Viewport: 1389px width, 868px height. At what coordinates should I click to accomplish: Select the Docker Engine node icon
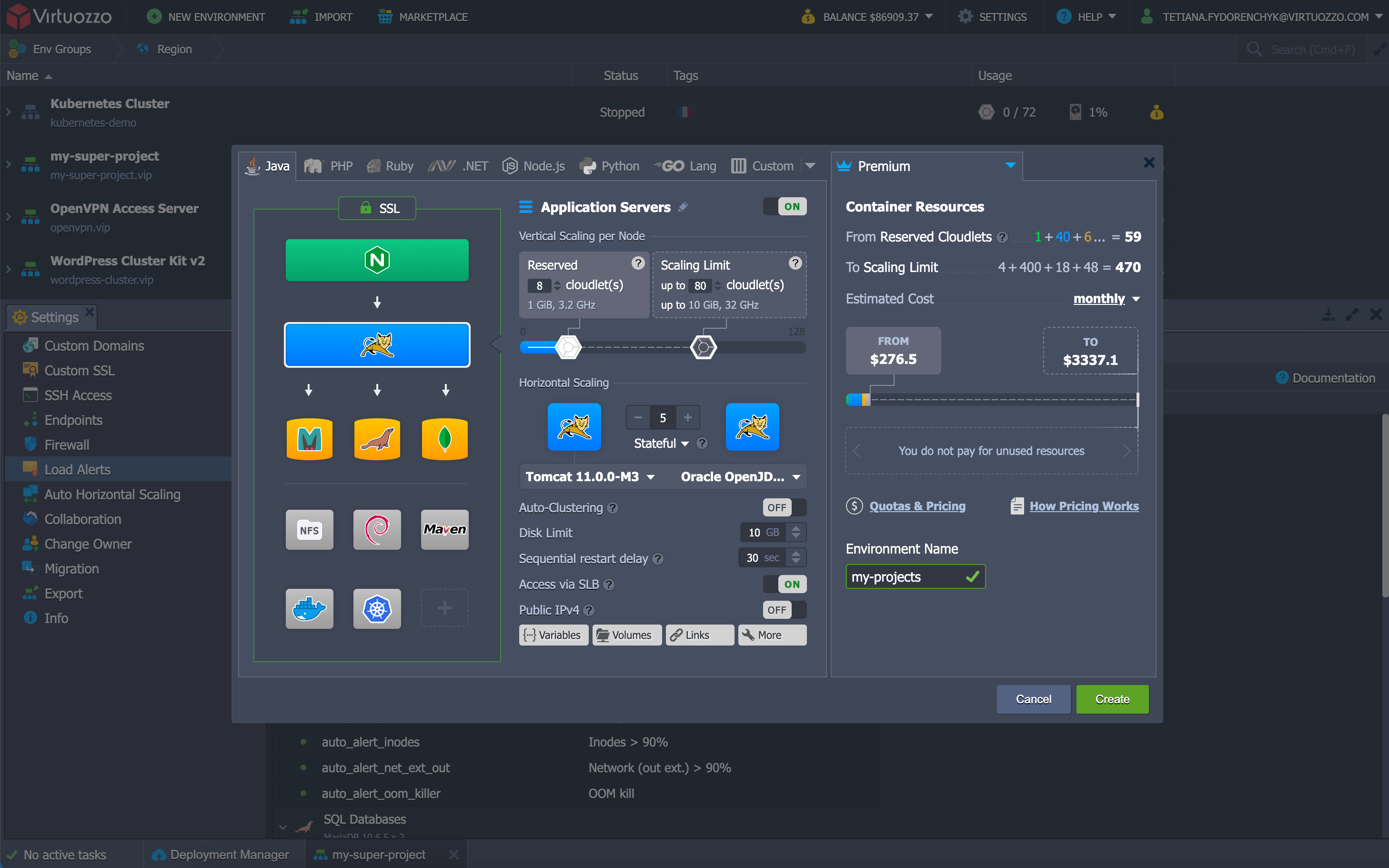[x=309, y=608]
